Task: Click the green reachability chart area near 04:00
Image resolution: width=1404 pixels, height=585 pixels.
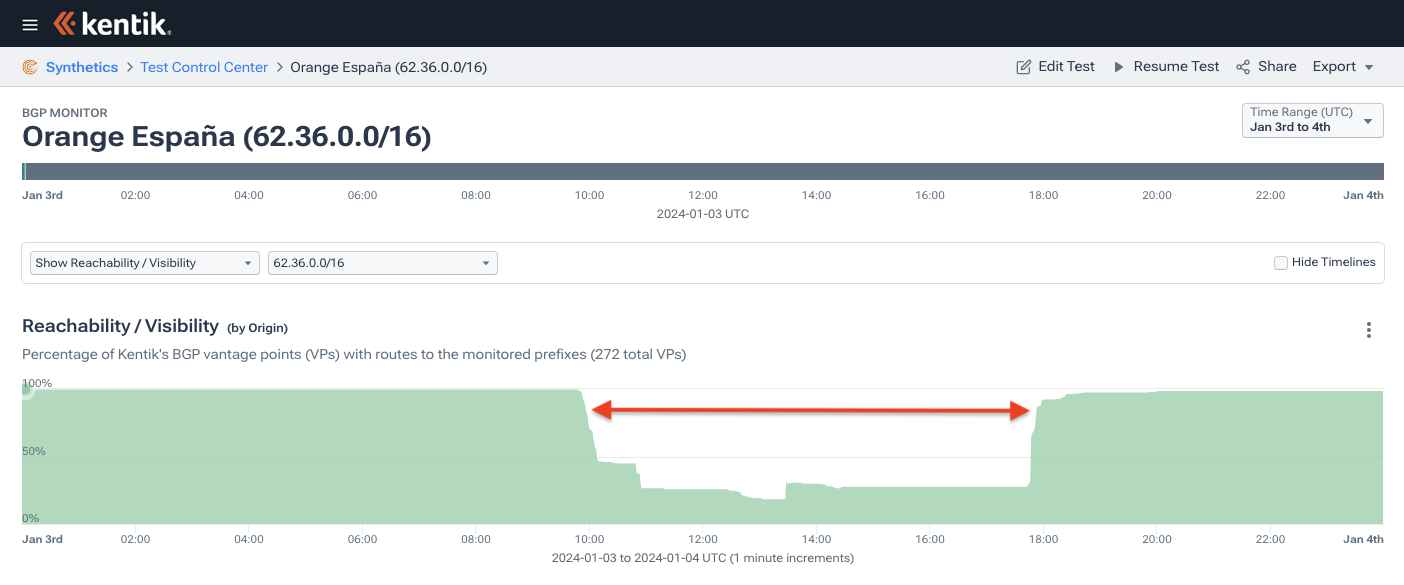Action: coord(249,456)
